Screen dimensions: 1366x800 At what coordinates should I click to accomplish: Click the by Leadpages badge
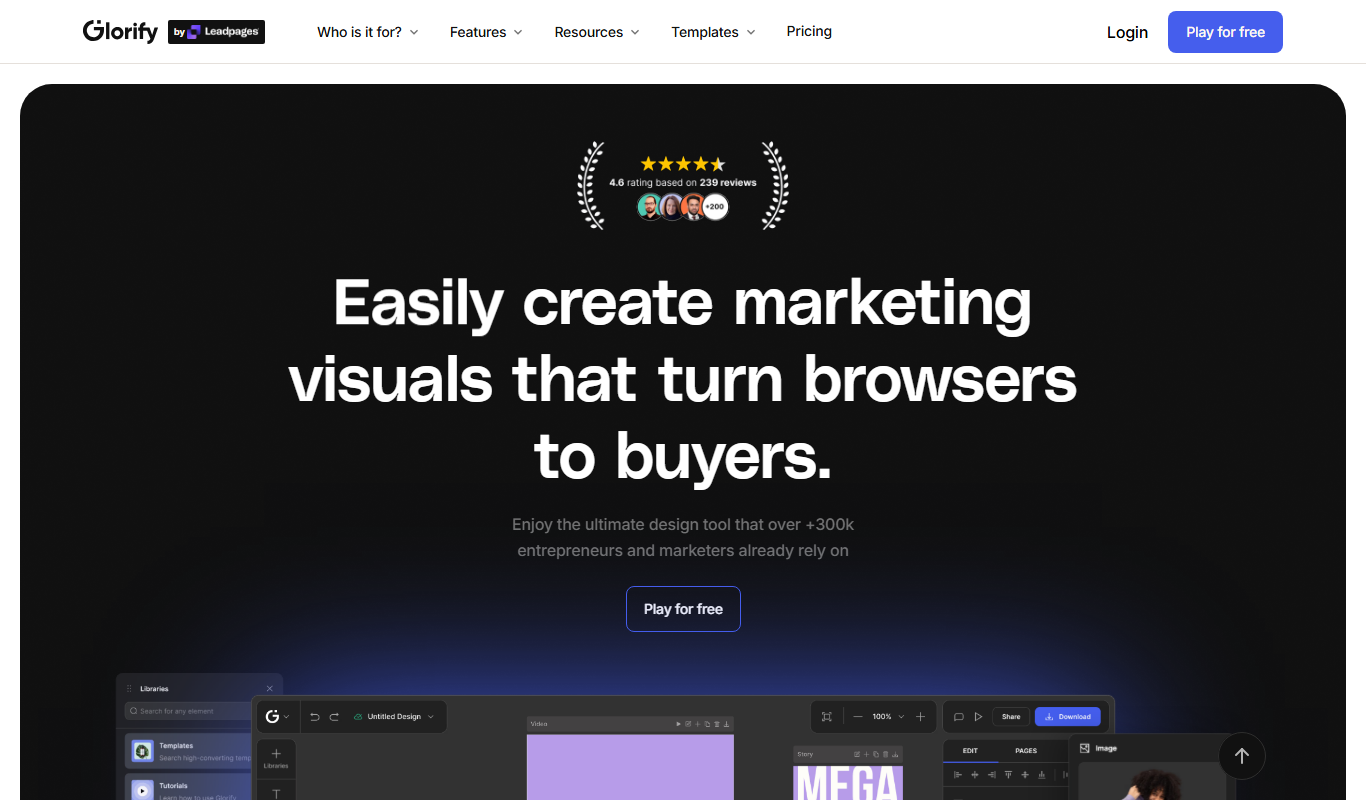click(216, 32)
